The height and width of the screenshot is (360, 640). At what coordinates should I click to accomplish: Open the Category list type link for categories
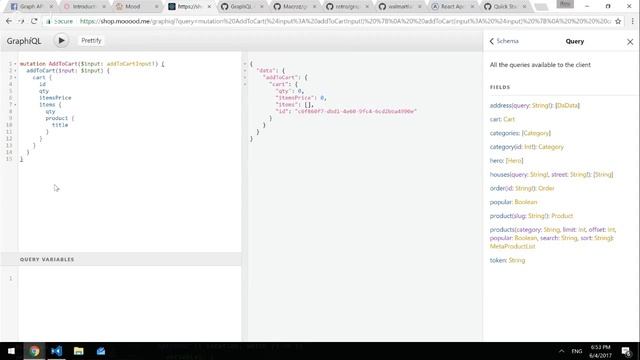pos(536,133)
